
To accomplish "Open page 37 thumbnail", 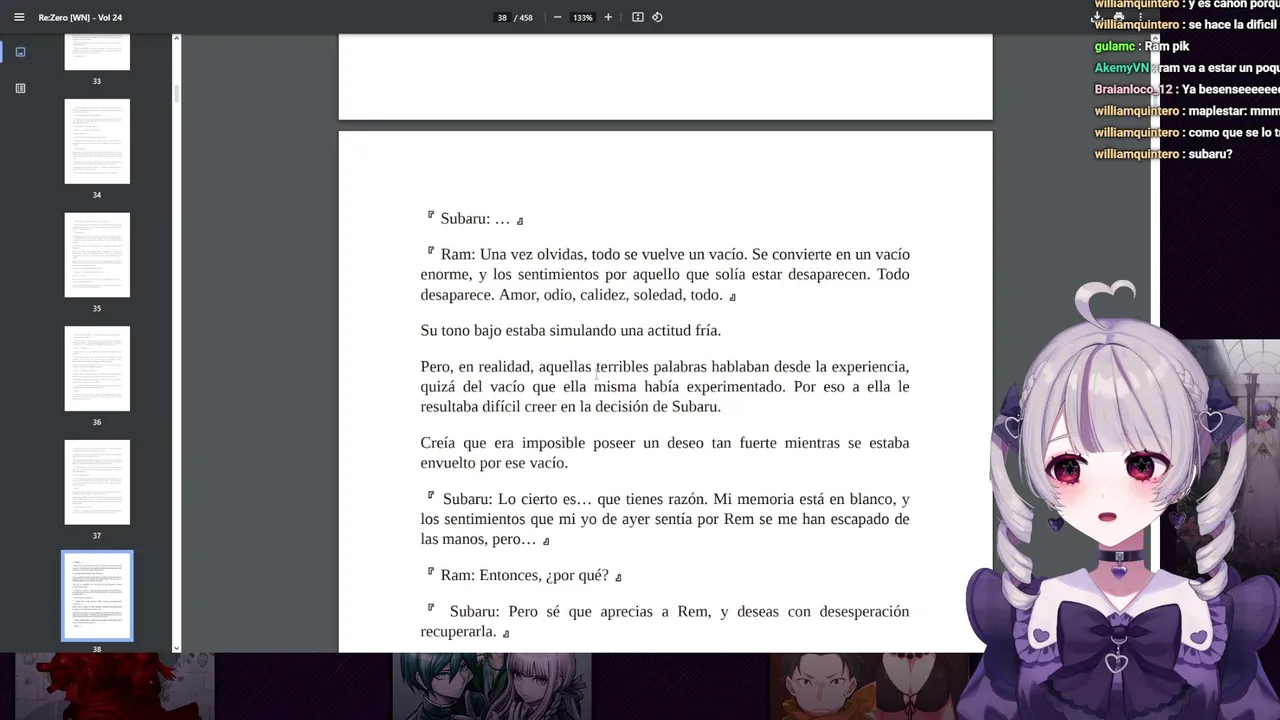I will tap(97, 482).
